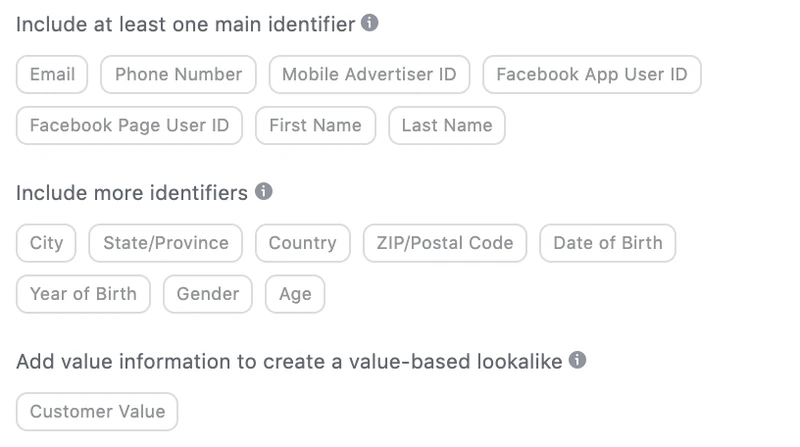The width and height of the screenshot is (800, 447).
Task: Click info icon next to Include more identifiers
Action: pos(263,191)
